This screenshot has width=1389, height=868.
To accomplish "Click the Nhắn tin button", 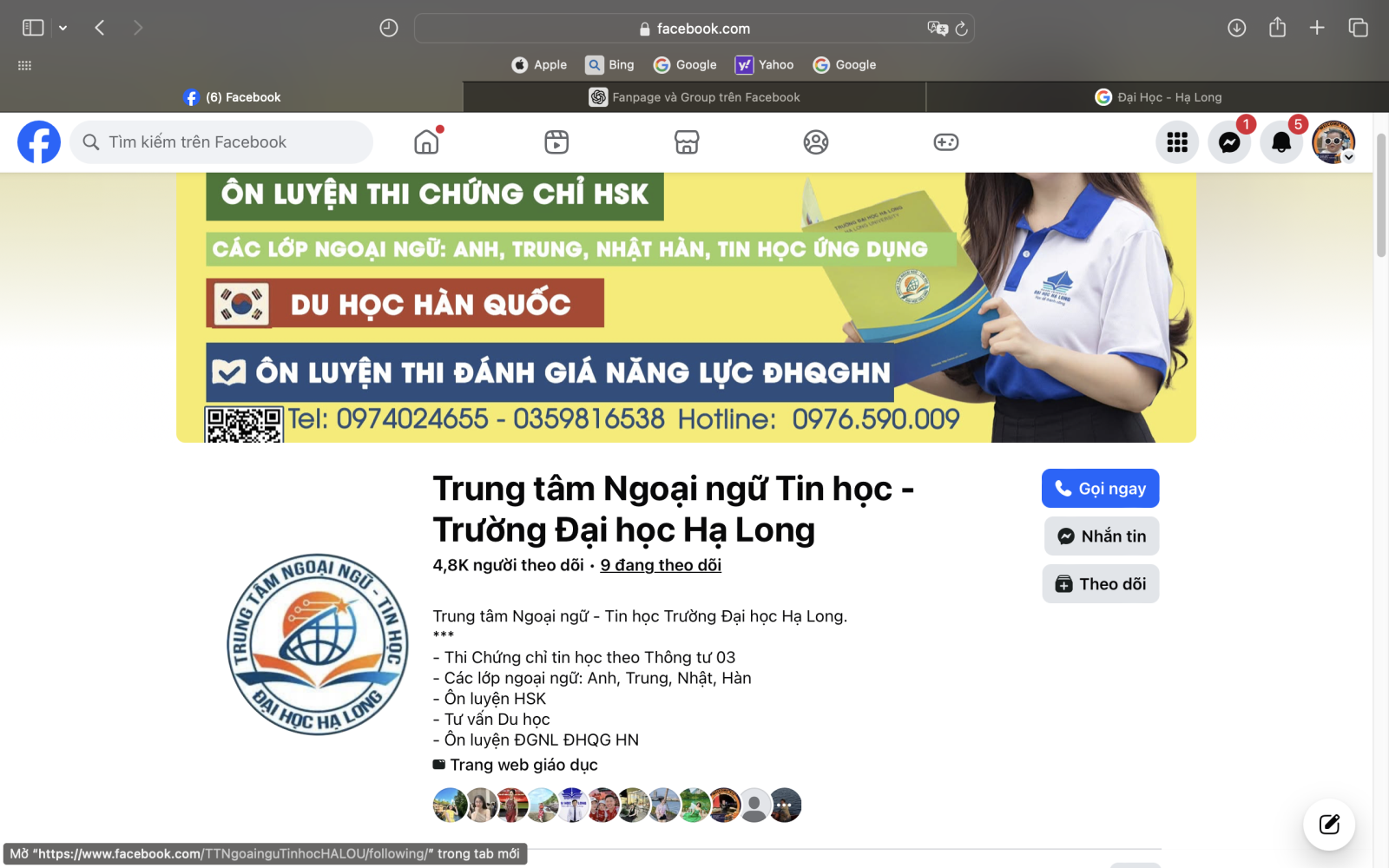I will 1102,536.
